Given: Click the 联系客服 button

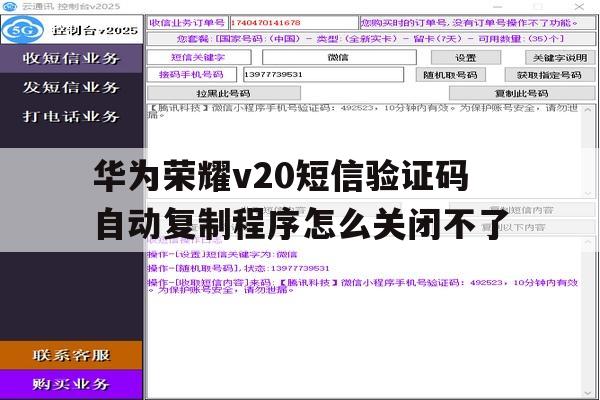Looking at the screenshot, I should [71, 355].
